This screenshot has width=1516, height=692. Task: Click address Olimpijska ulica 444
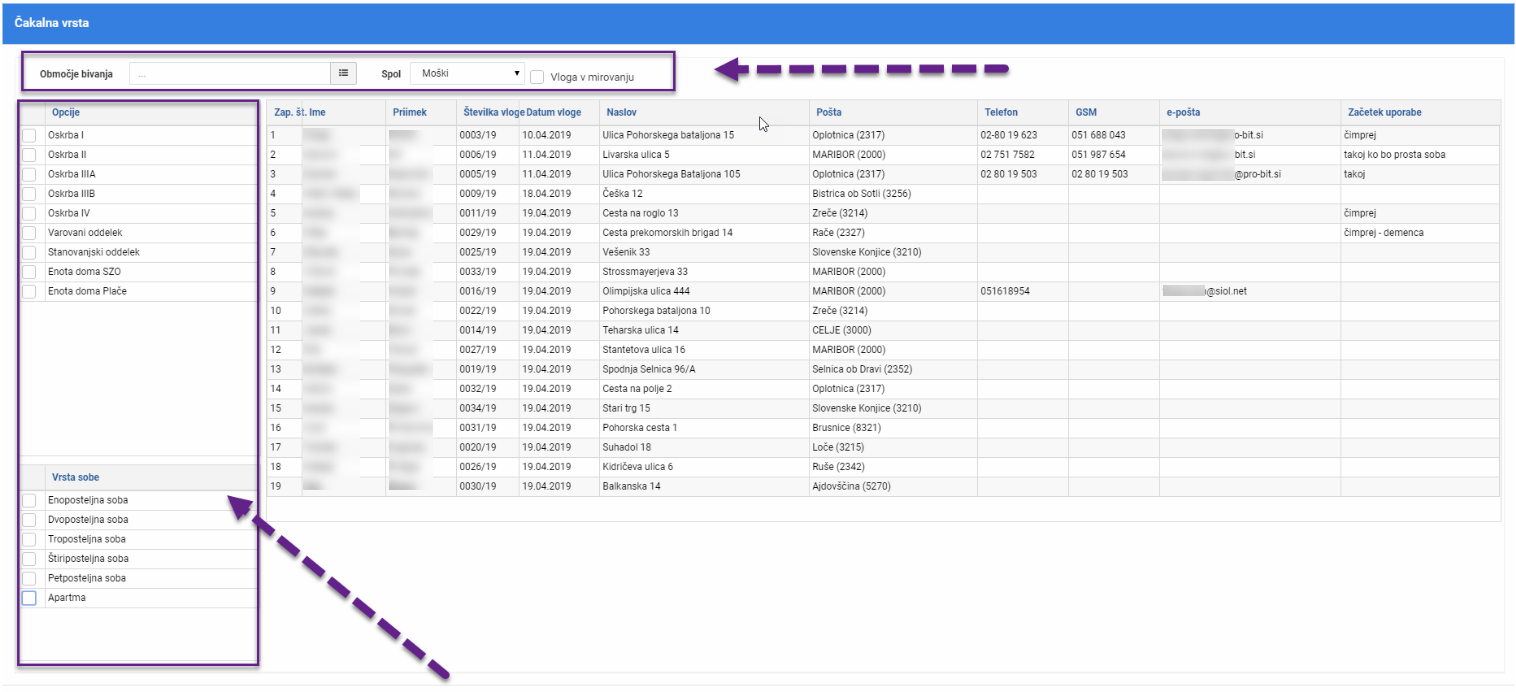648,291
